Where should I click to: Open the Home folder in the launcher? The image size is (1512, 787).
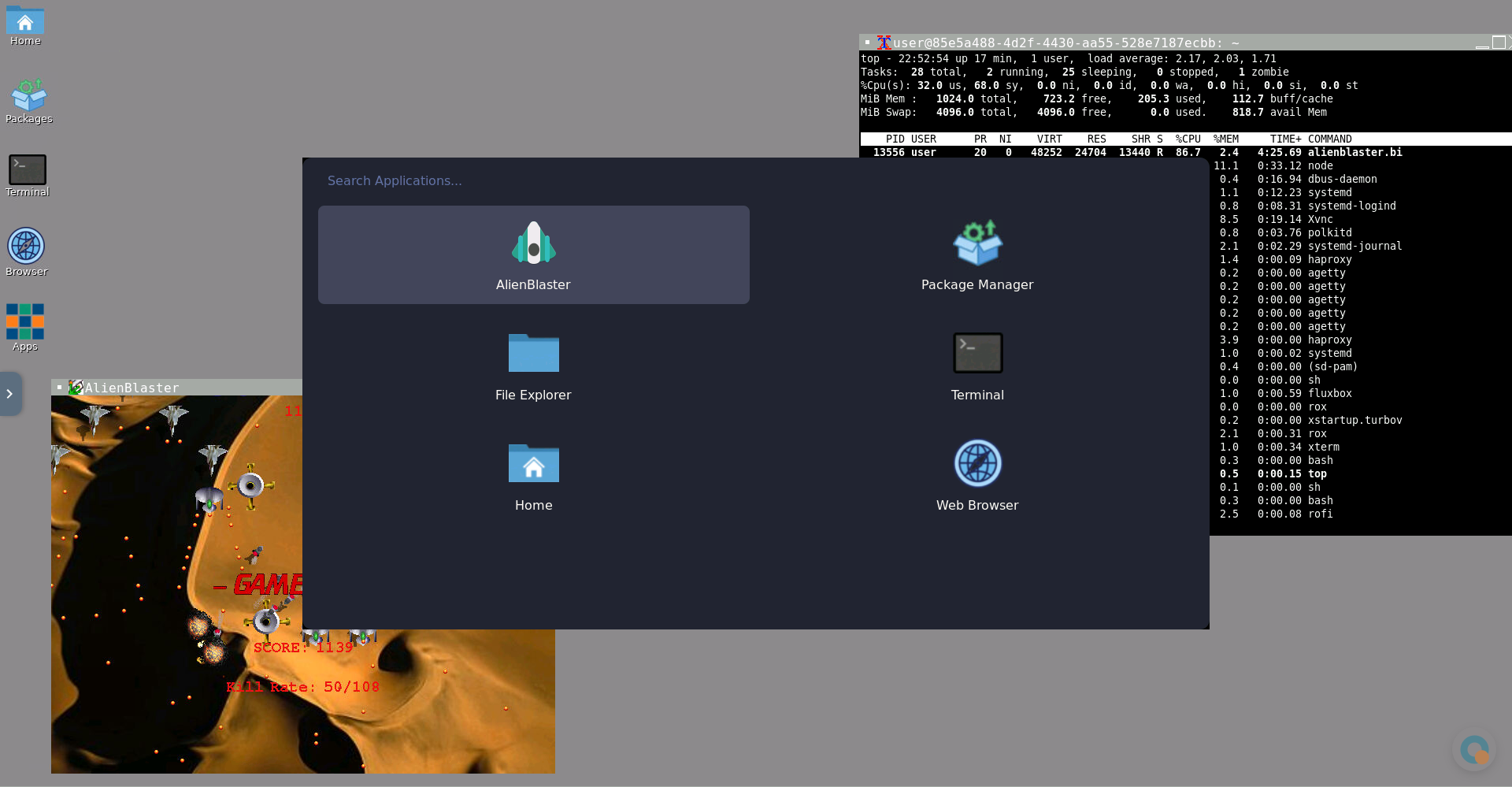(533, 475)
